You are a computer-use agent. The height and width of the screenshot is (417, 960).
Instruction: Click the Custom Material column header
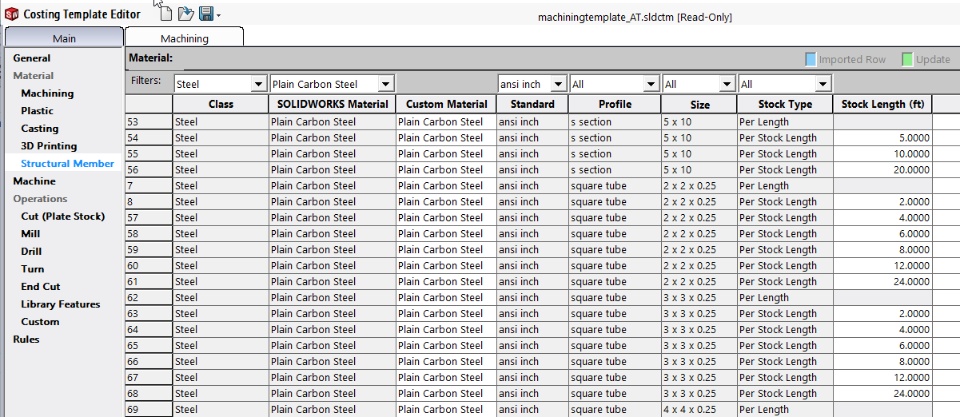(x=446, y=104)
